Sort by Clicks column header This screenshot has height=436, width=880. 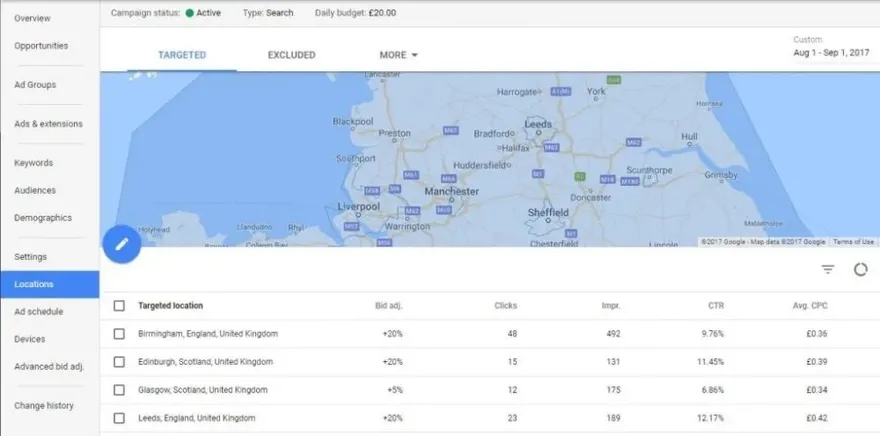pyautogui.click(x=506, y=306)
